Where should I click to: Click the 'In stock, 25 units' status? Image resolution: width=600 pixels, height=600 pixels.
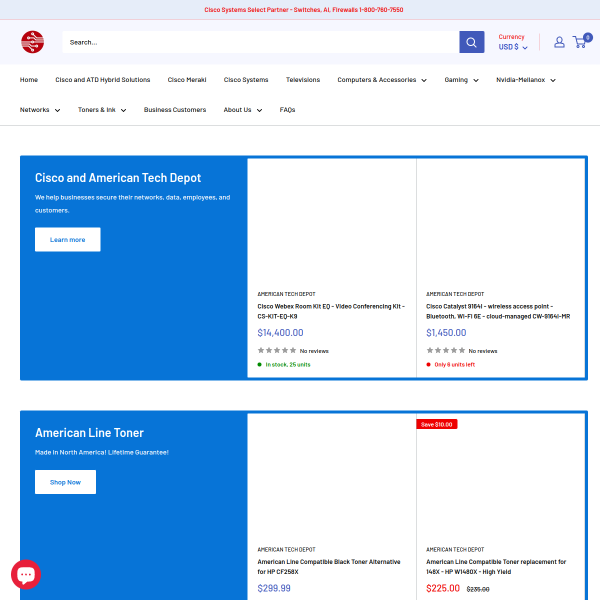click(284, 365)
